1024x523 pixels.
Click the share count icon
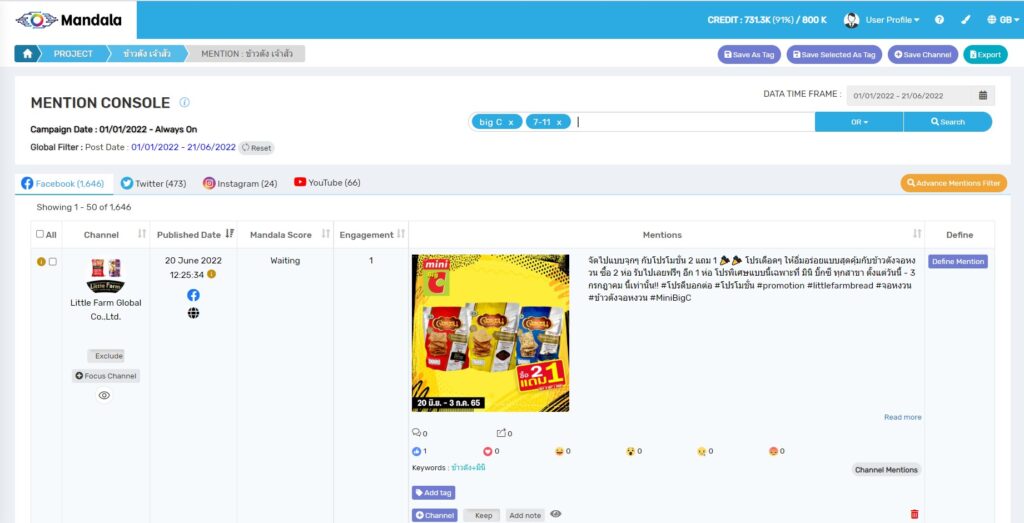click(x=501, y=433)
